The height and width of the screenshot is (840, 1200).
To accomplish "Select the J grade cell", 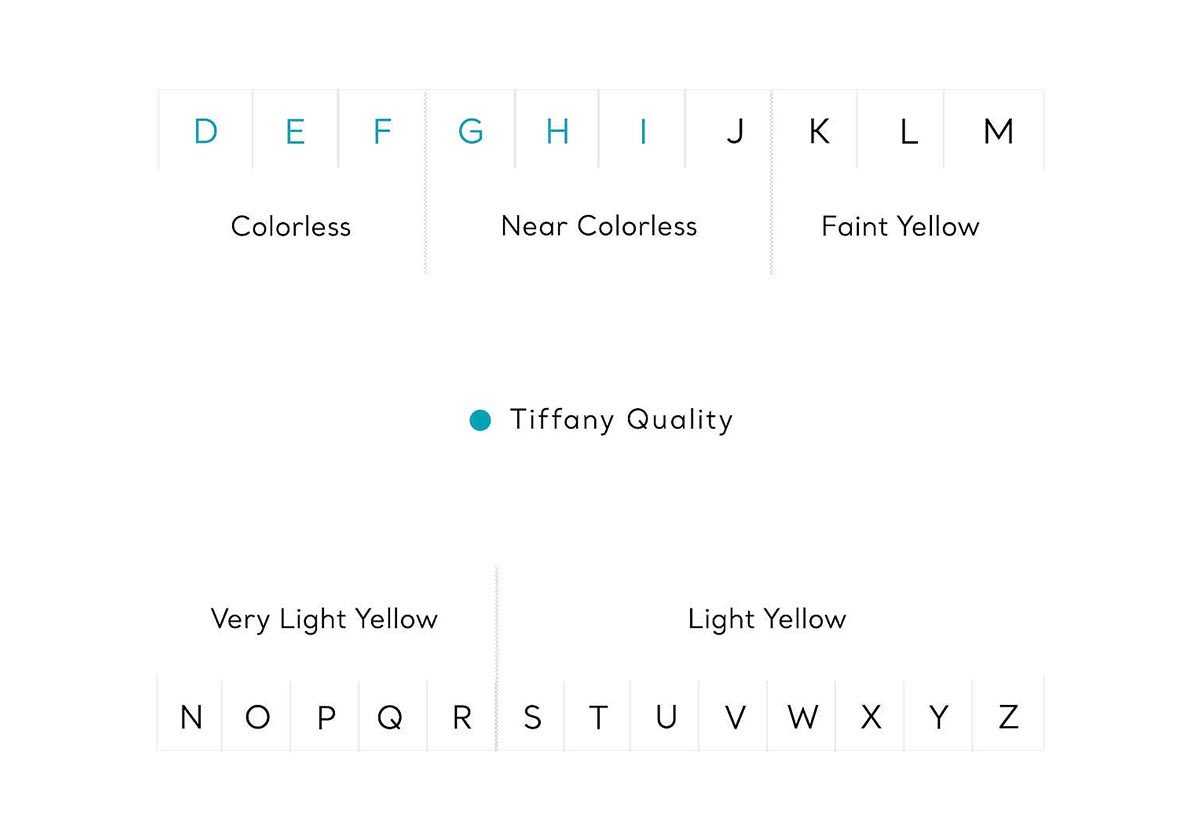I will point(729,130).
